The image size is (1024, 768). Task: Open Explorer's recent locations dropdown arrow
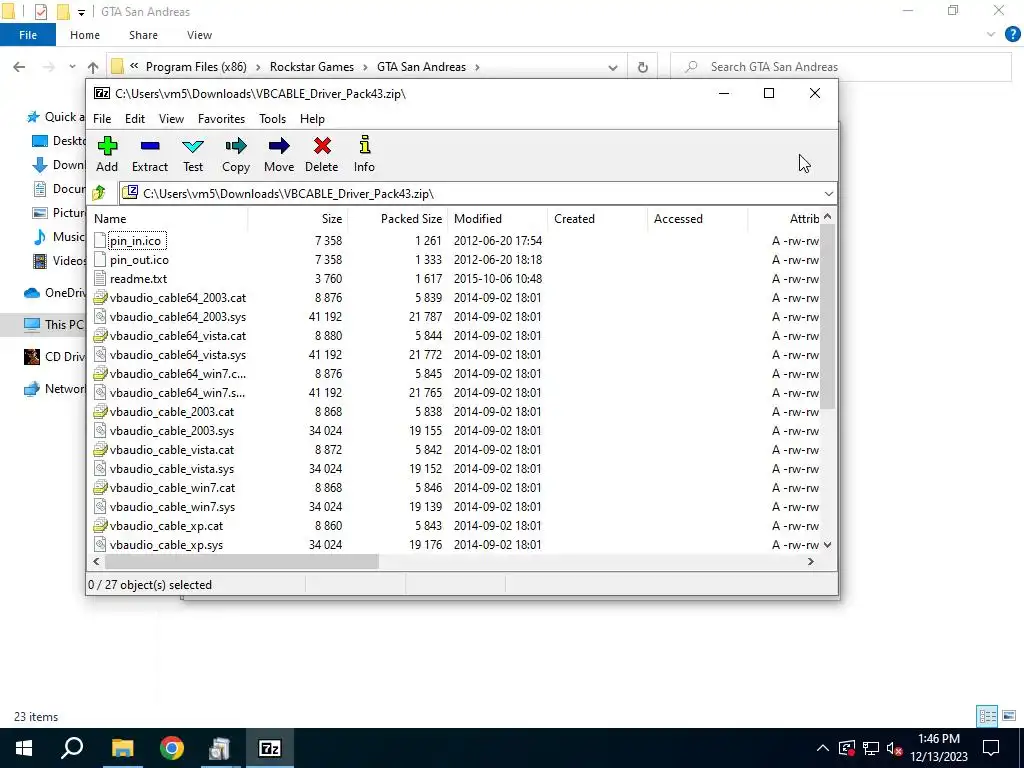click(x=72, y=67)
